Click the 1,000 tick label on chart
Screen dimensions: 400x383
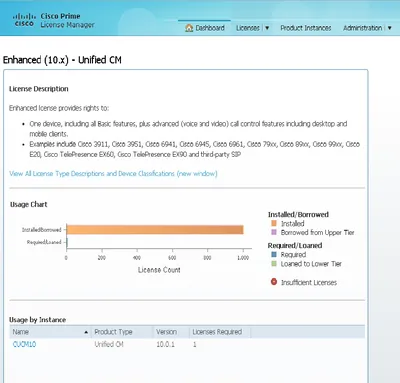[243, 258]
